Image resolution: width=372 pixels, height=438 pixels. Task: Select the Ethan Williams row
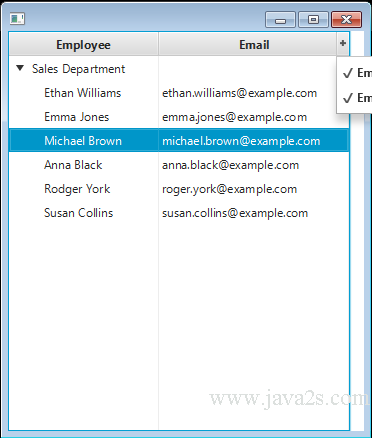[179, 93]
